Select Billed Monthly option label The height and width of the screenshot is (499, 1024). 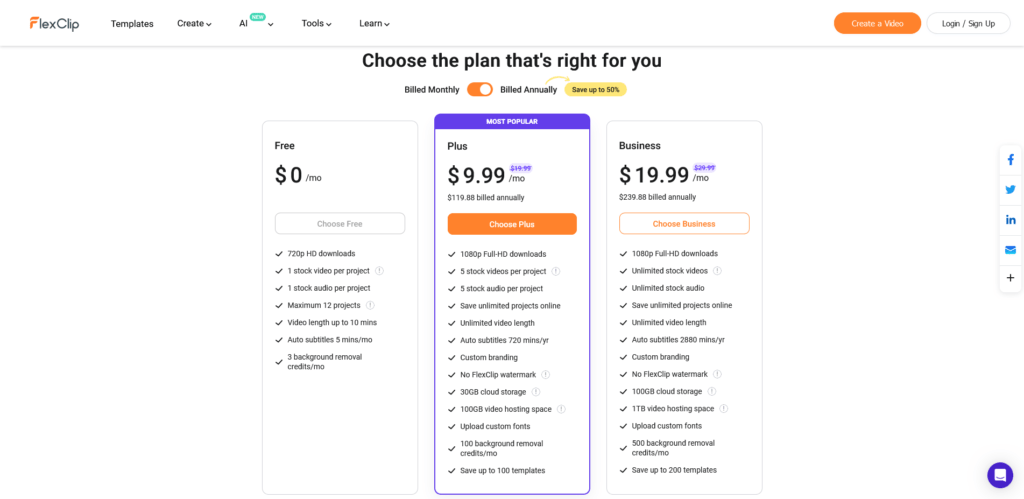pos(432,89)
